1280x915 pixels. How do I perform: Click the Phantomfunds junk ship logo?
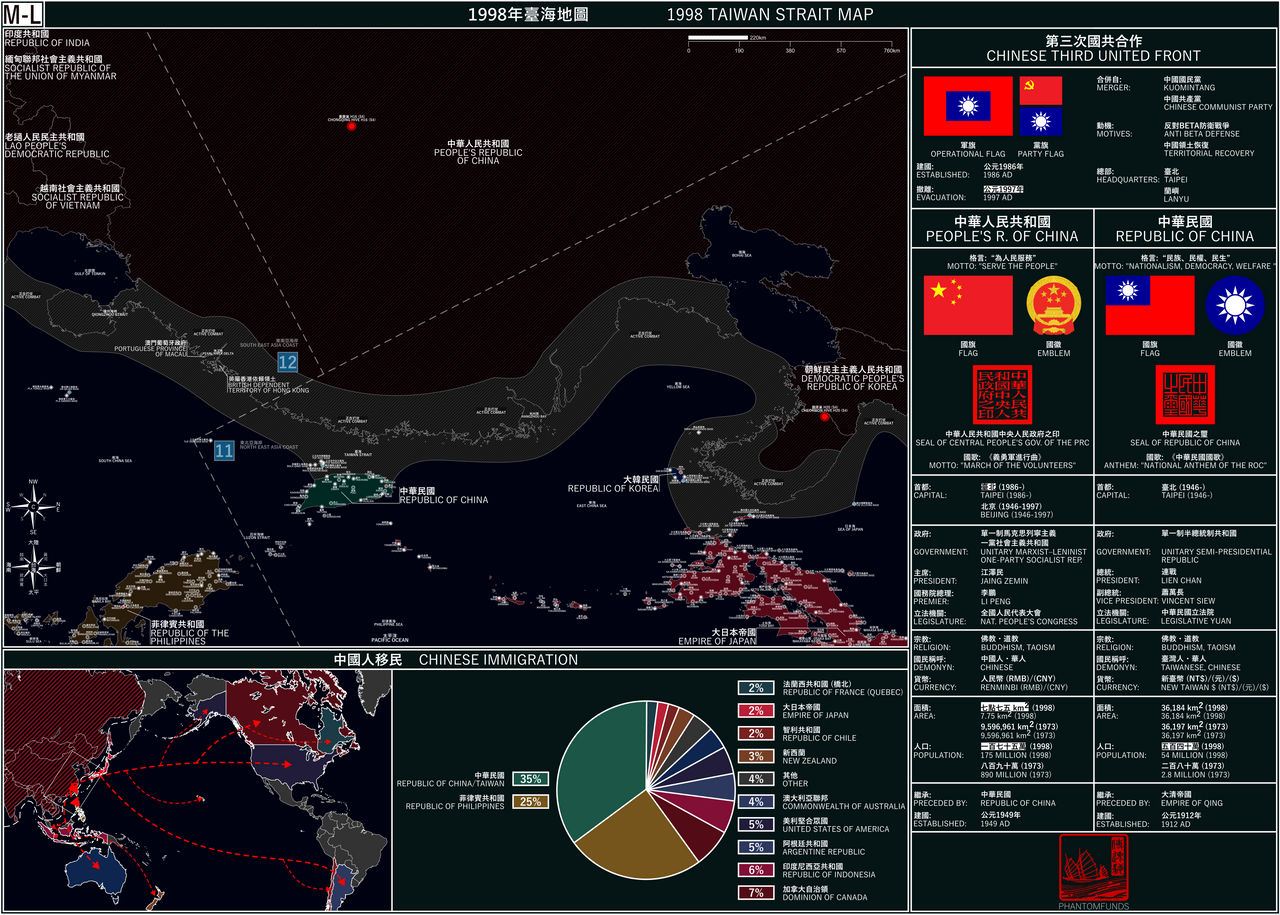tap(1094, 866)
